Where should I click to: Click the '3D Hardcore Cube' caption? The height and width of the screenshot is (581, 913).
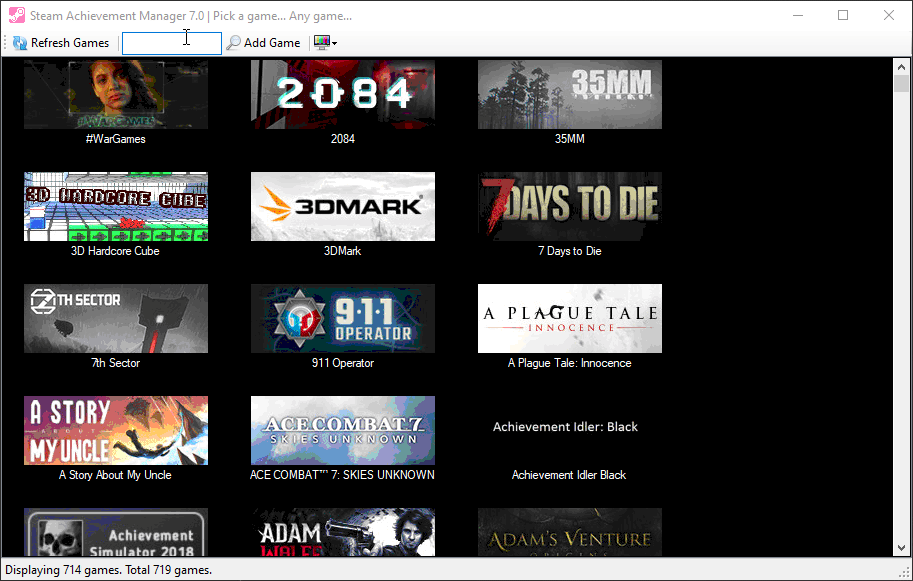click(x=115, y=251)
